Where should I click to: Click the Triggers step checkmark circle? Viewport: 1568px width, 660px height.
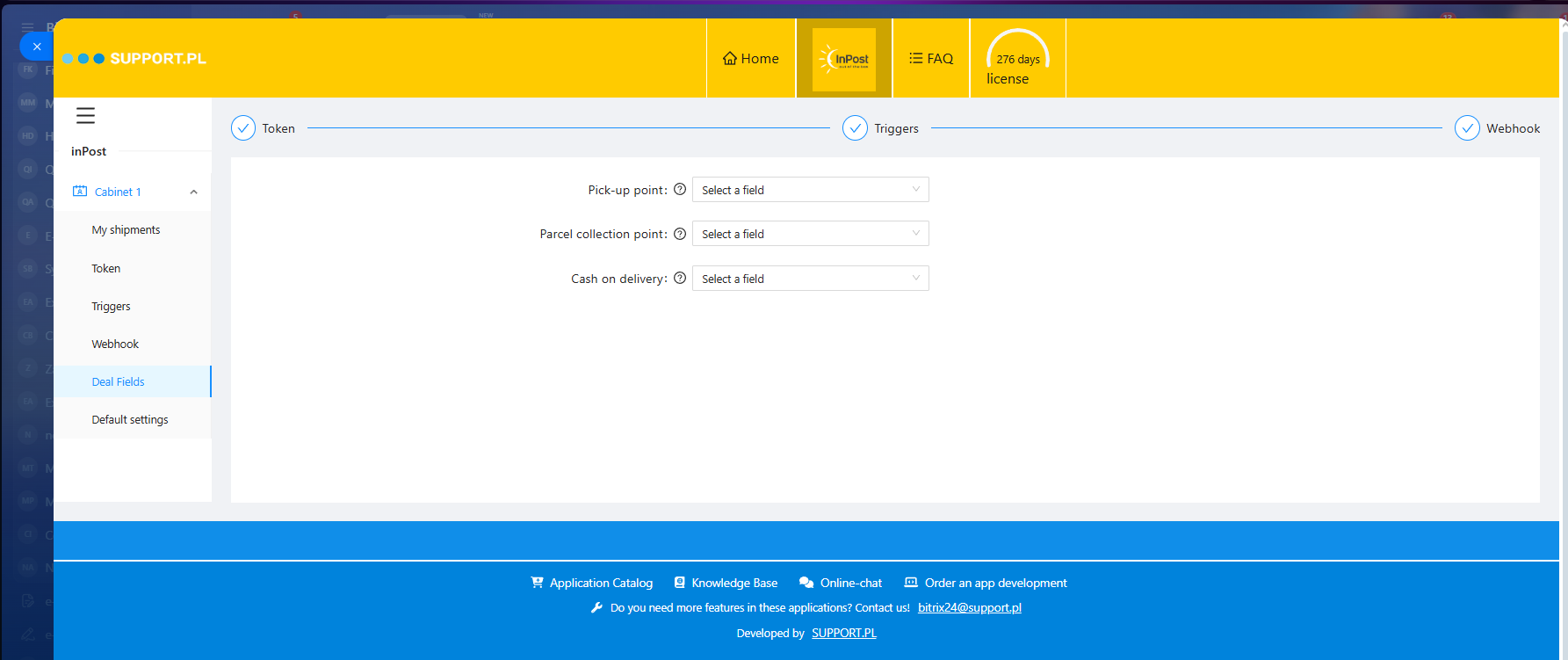tap(855, 128)
